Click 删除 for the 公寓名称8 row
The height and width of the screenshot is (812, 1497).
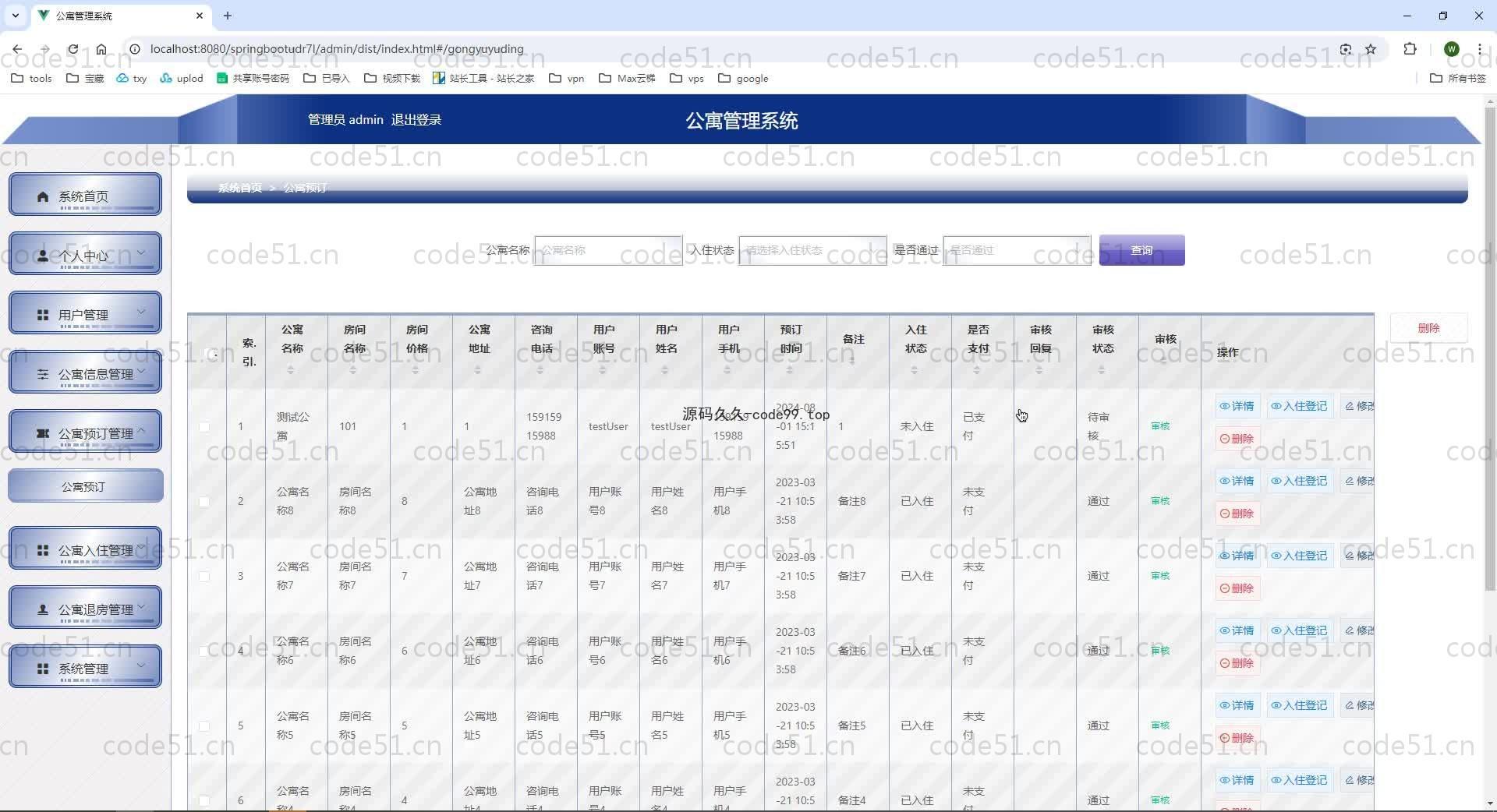point(1237,514)
